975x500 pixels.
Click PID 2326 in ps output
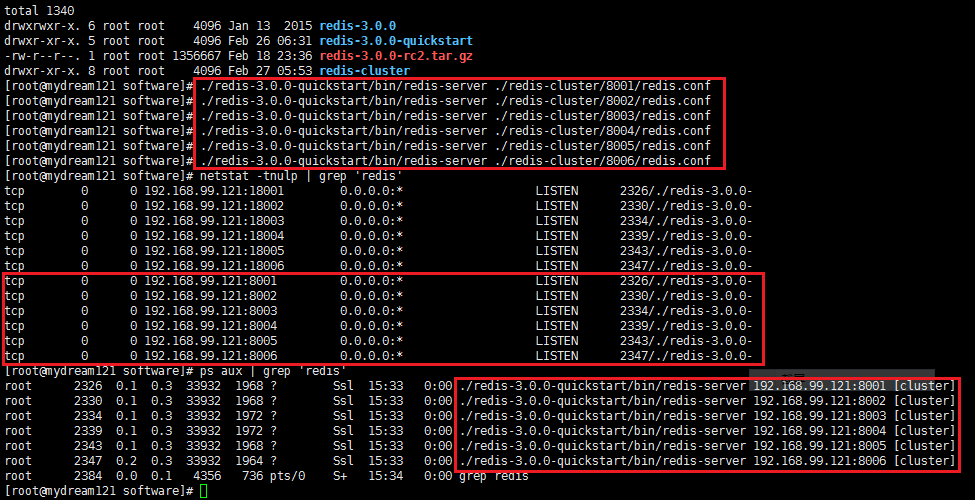pos(88,386)
